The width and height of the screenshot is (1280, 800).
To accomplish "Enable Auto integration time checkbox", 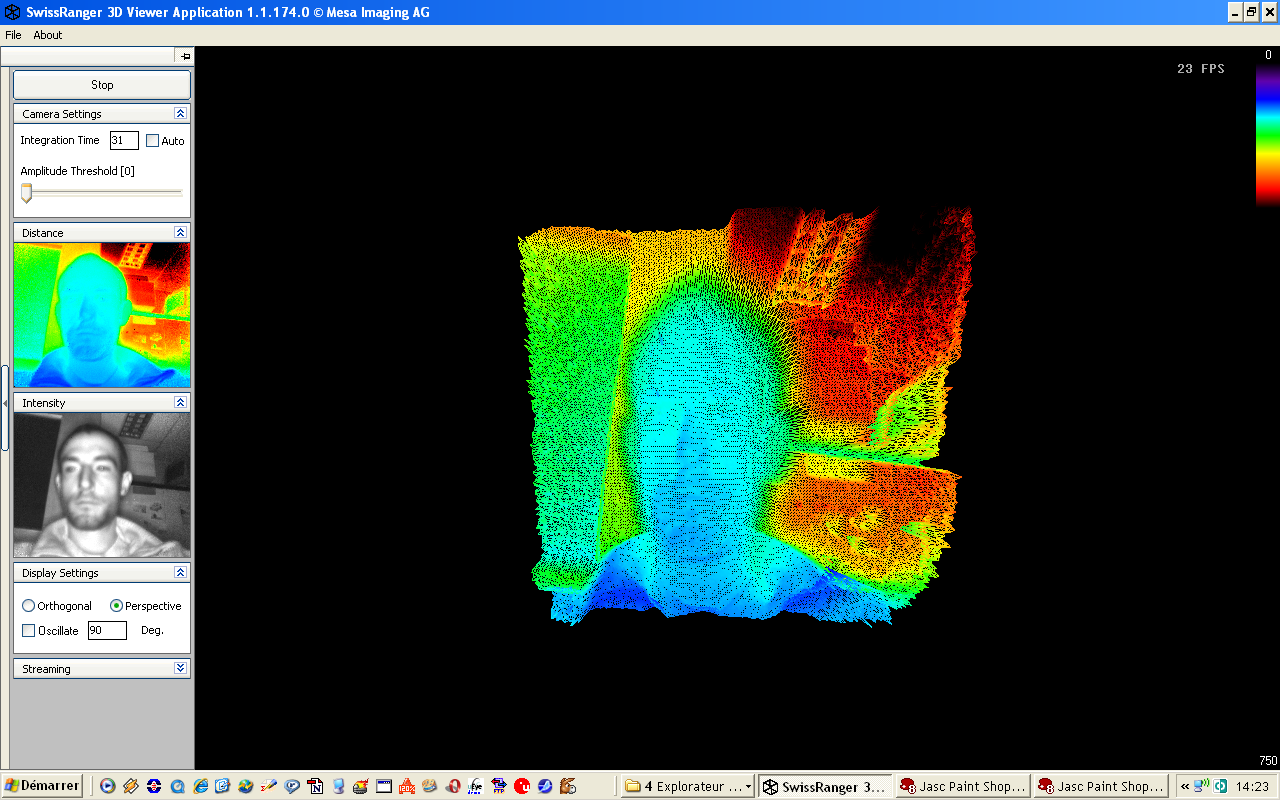I will pos(152,141).
